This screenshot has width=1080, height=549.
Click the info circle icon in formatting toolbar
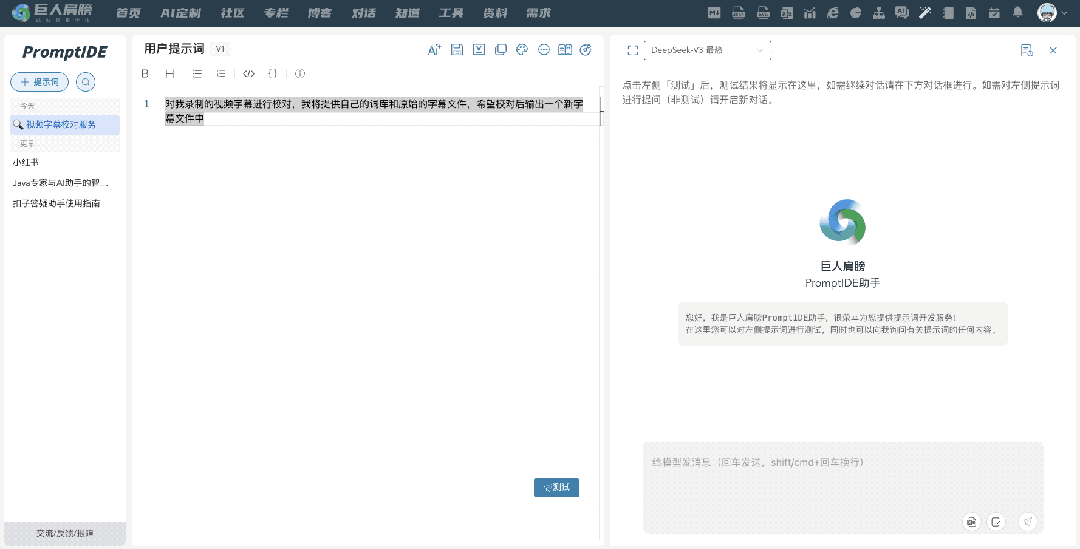pos(300,73)
